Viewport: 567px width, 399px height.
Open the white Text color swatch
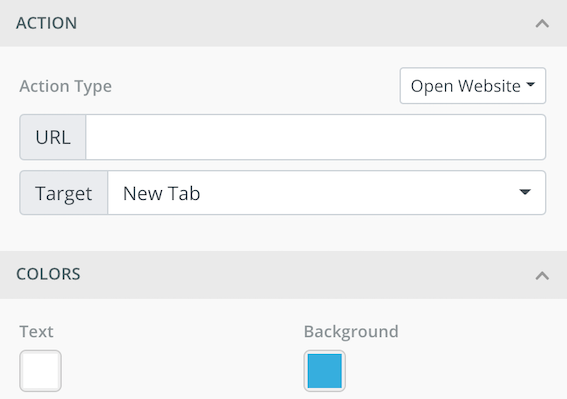pyautogui.click(x=40, y=371)
